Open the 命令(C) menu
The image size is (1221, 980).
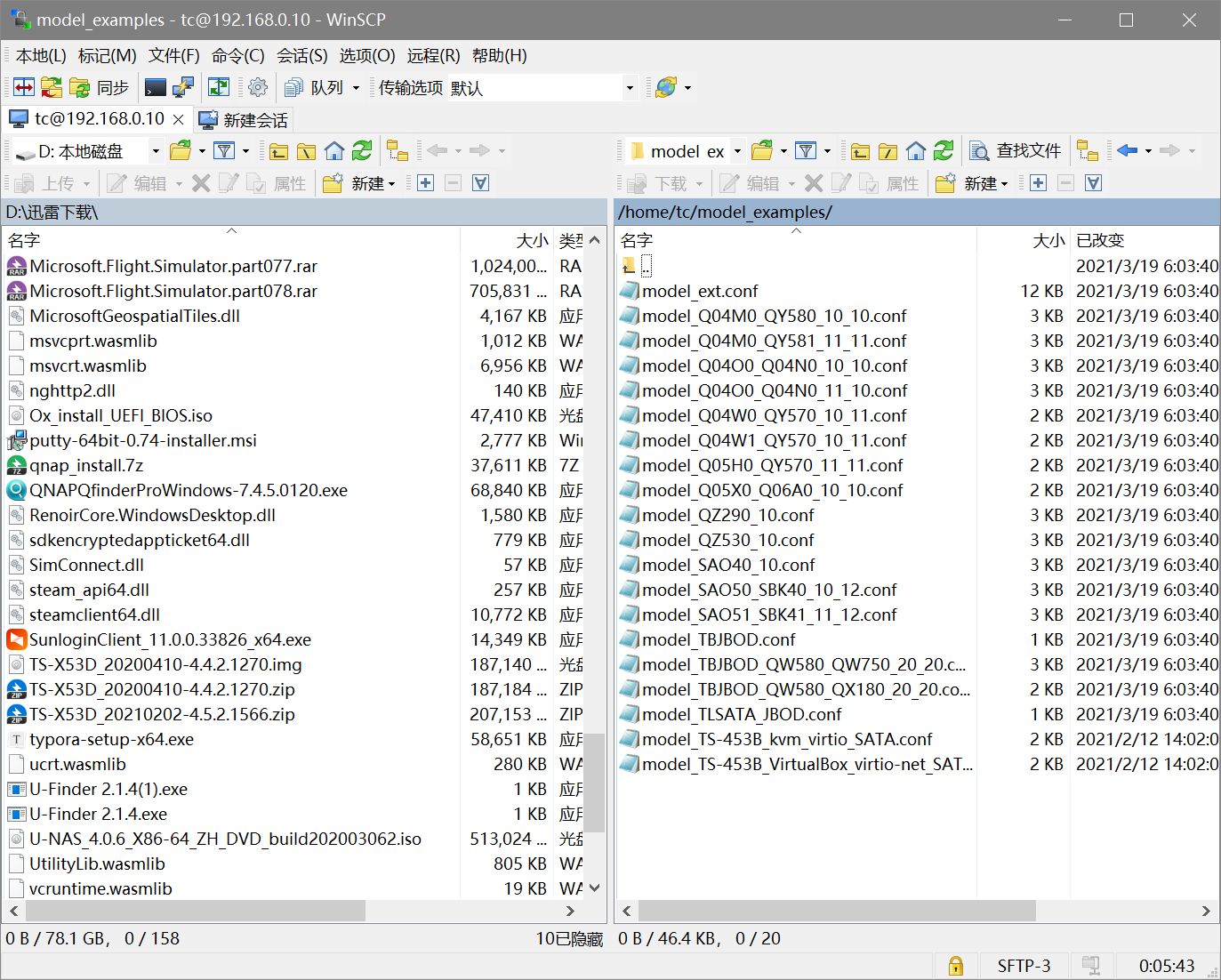tap(237, 55)
